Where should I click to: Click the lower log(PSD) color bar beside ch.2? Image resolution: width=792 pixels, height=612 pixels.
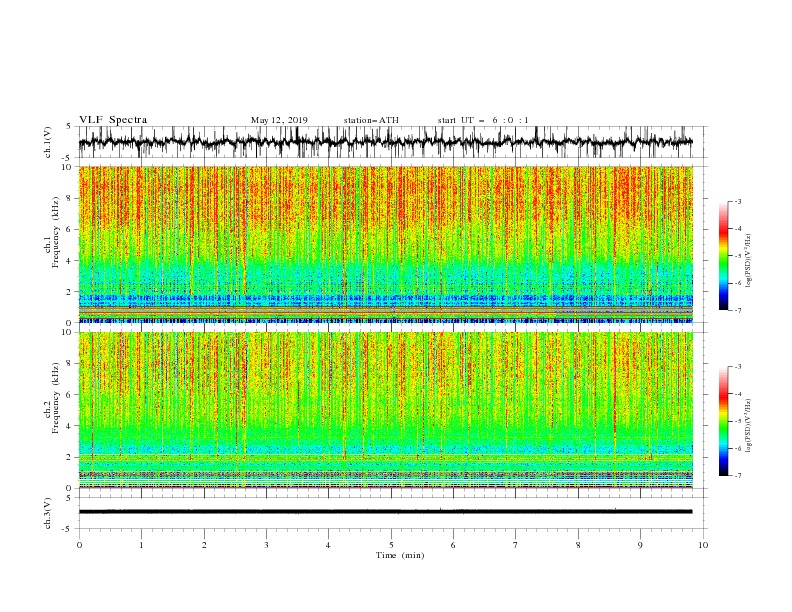(723, 421)
